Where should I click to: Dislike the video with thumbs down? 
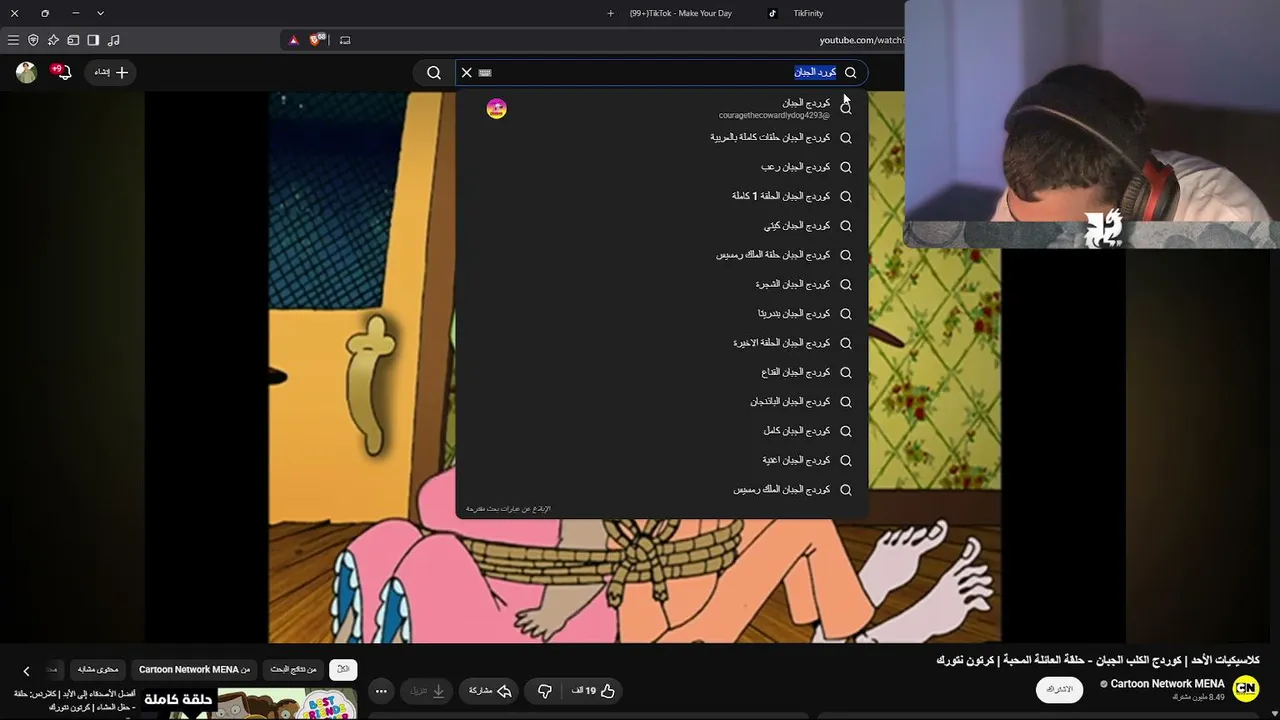(545, 691)
